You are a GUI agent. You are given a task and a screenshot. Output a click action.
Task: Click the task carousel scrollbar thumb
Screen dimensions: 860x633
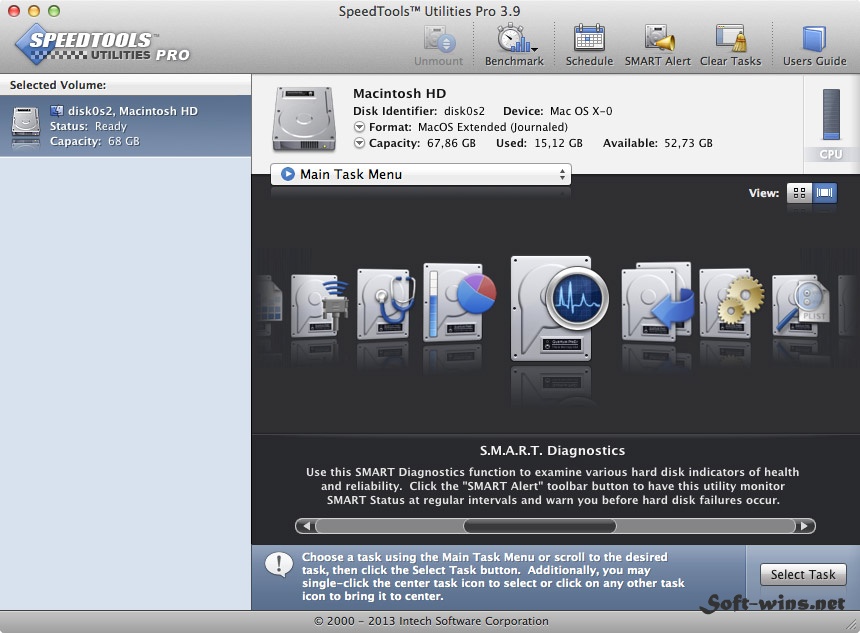point(540,526)
